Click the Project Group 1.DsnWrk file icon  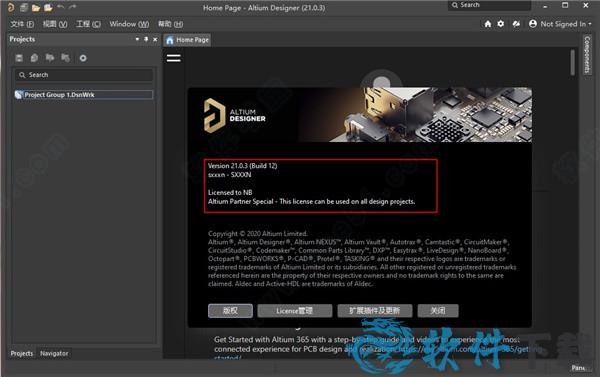tap(18, 95)
